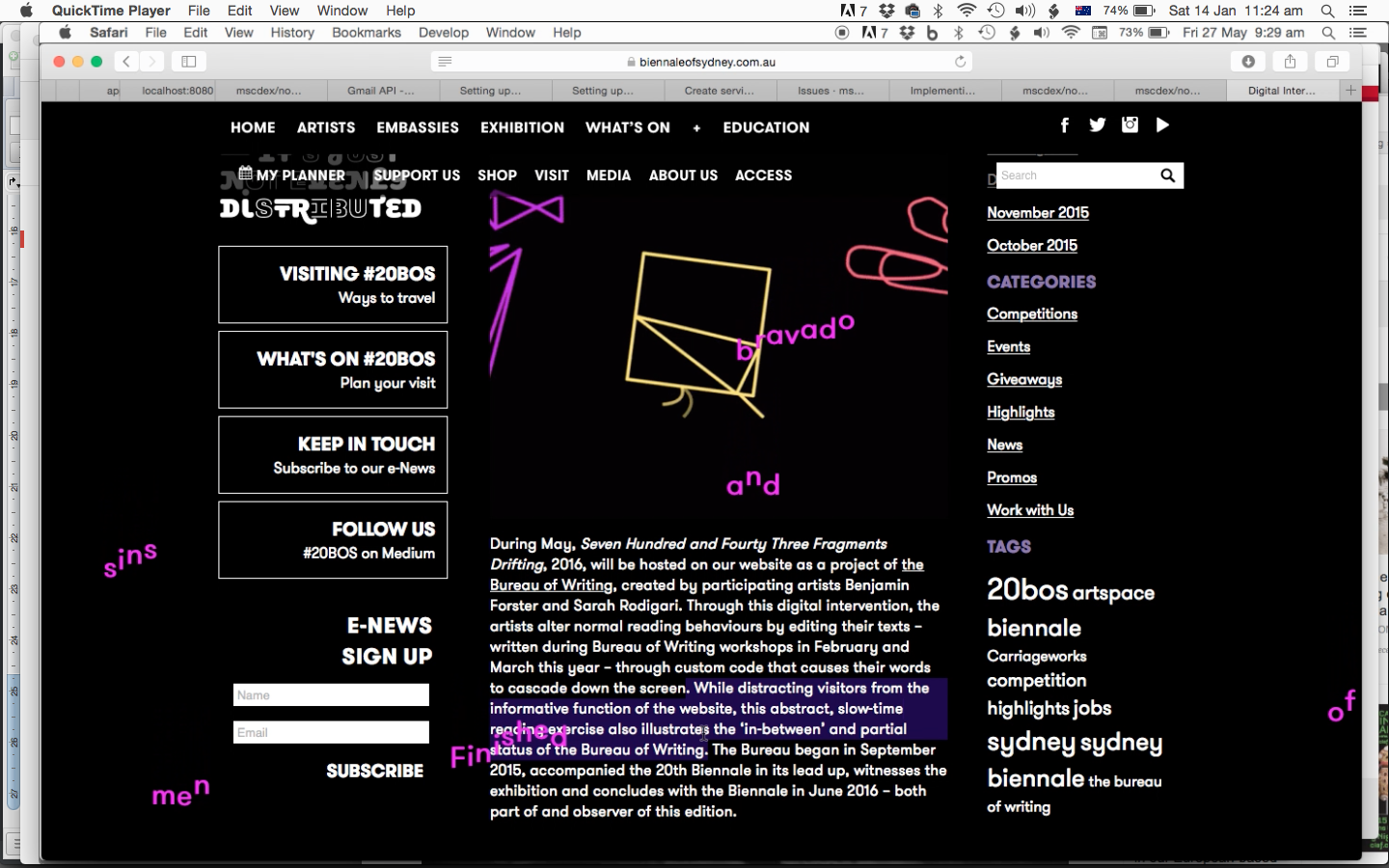This screenshot has width=1389, height=868.
Task: Open the Bookmarks menu
Action: coord(367,33)
